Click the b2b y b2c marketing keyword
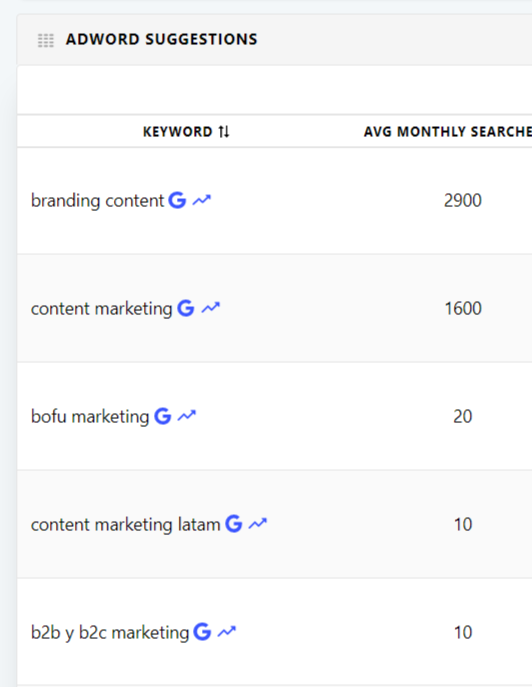This screenshot has width=532, height=687. pos(110,633)
